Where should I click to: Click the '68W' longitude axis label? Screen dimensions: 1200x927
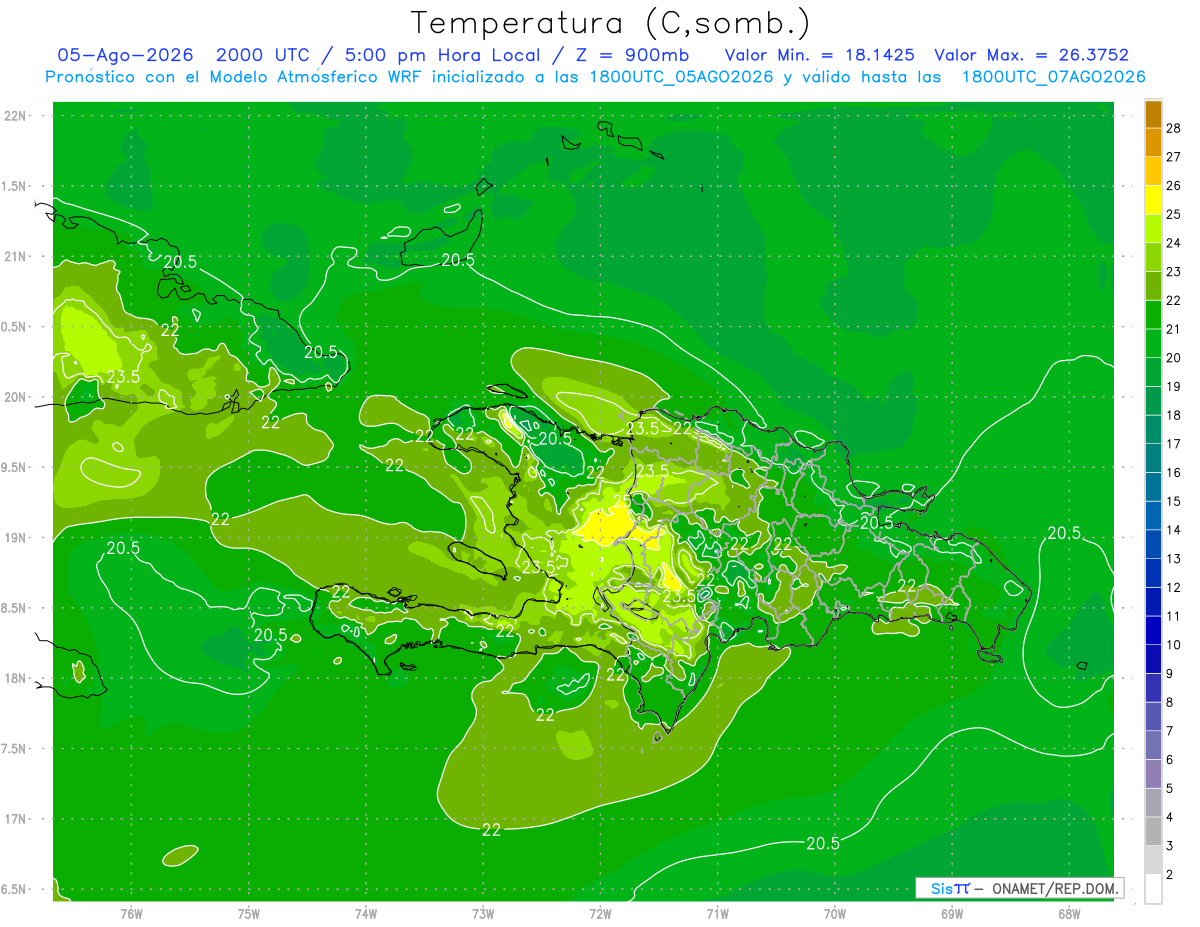(1069, 914)
